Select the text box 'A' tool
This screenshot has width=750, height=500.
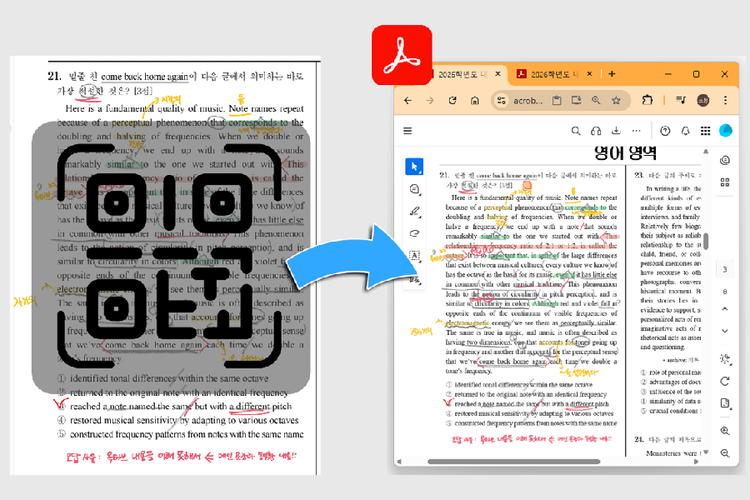(x=415, y=256)
